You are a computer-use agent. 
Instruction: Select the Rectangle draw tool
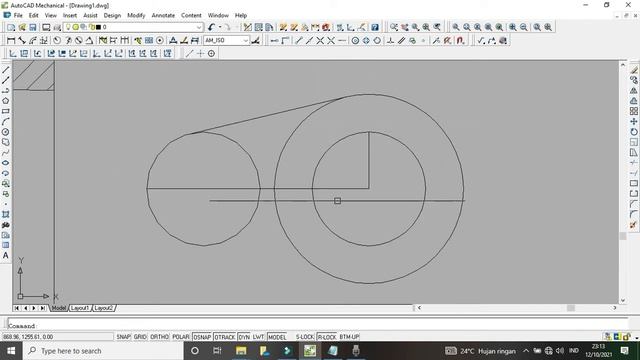click(x=6, y=111)
